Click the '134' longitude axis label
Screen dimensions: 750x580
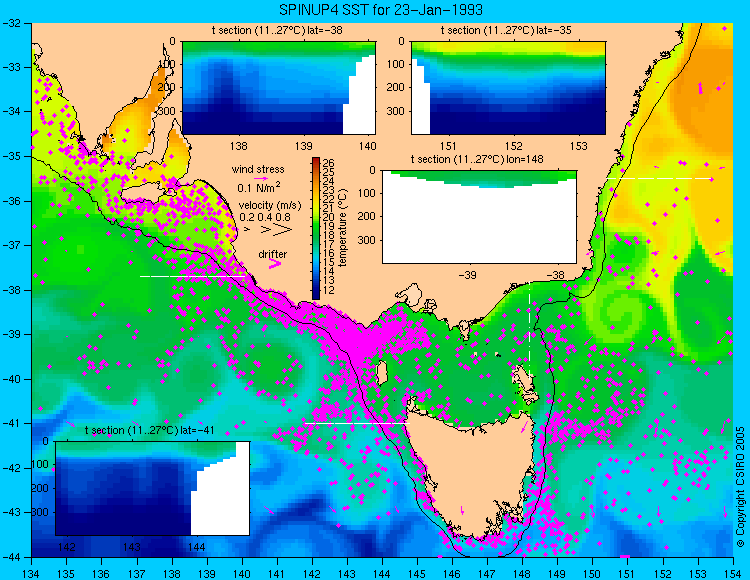pos(31,574)
